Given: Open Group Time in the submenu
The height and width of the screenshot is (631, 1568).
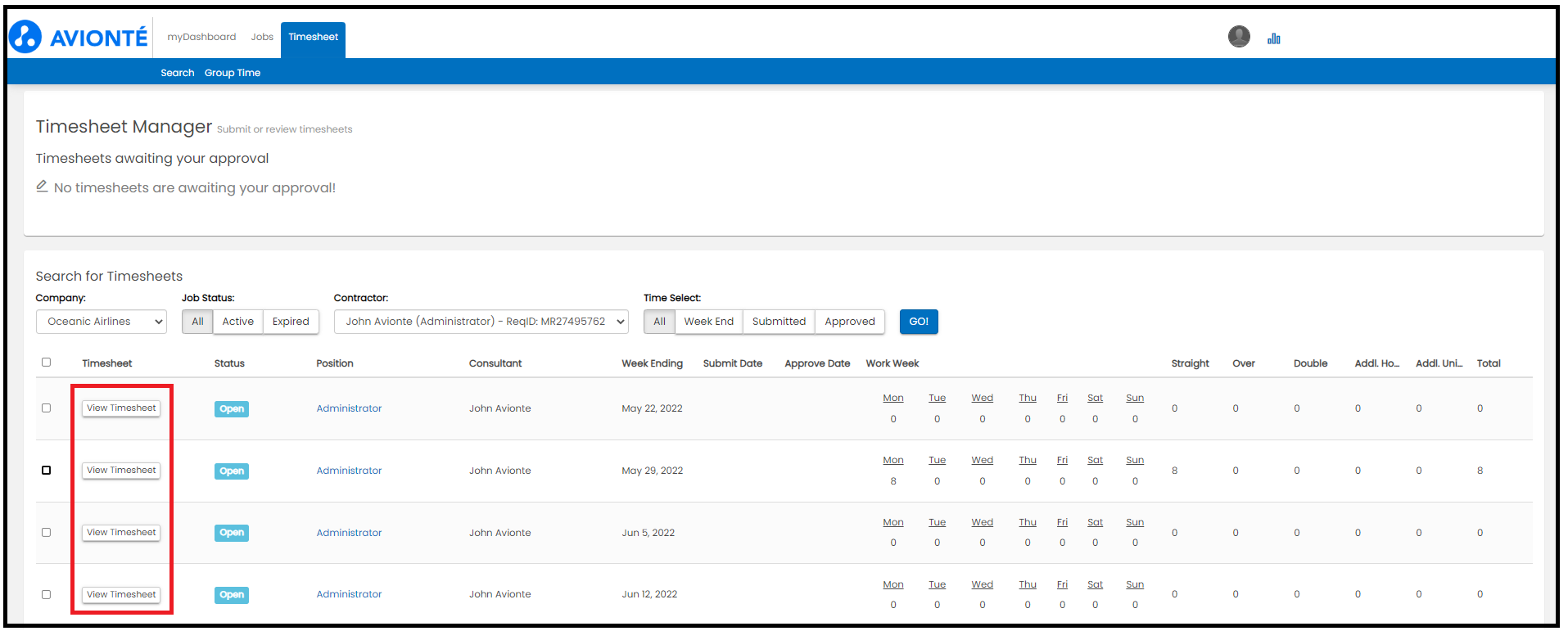Looking at the screenshot, I should click(233, 73).
